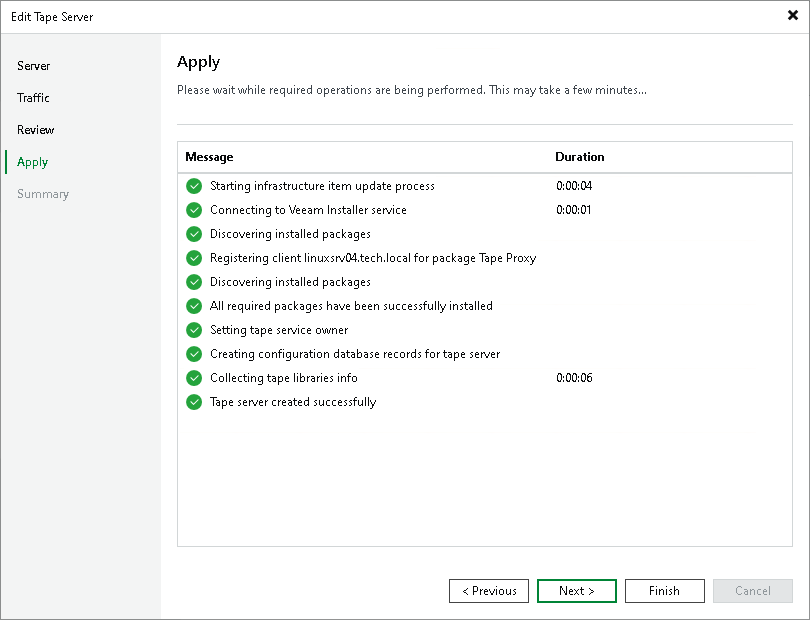The height and width of the screenshot is (620, 810).
Task: Select the Apply wizard step
Action: [33, 162]
